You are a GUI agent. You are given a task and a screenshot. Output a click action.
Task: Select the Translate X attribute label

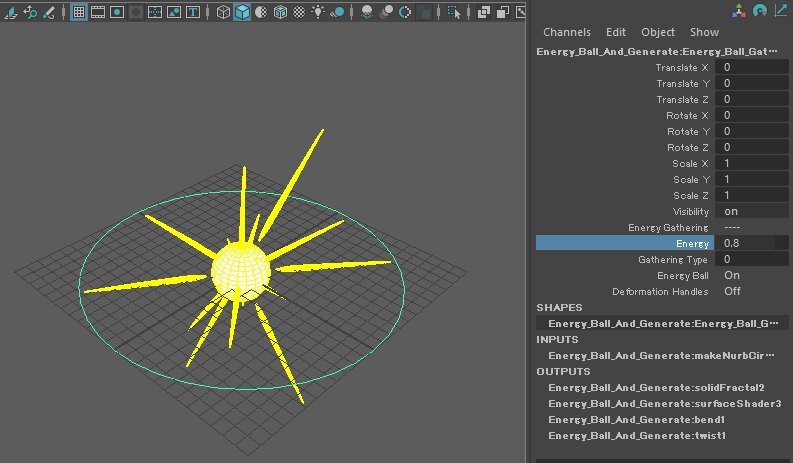[682, 67]
